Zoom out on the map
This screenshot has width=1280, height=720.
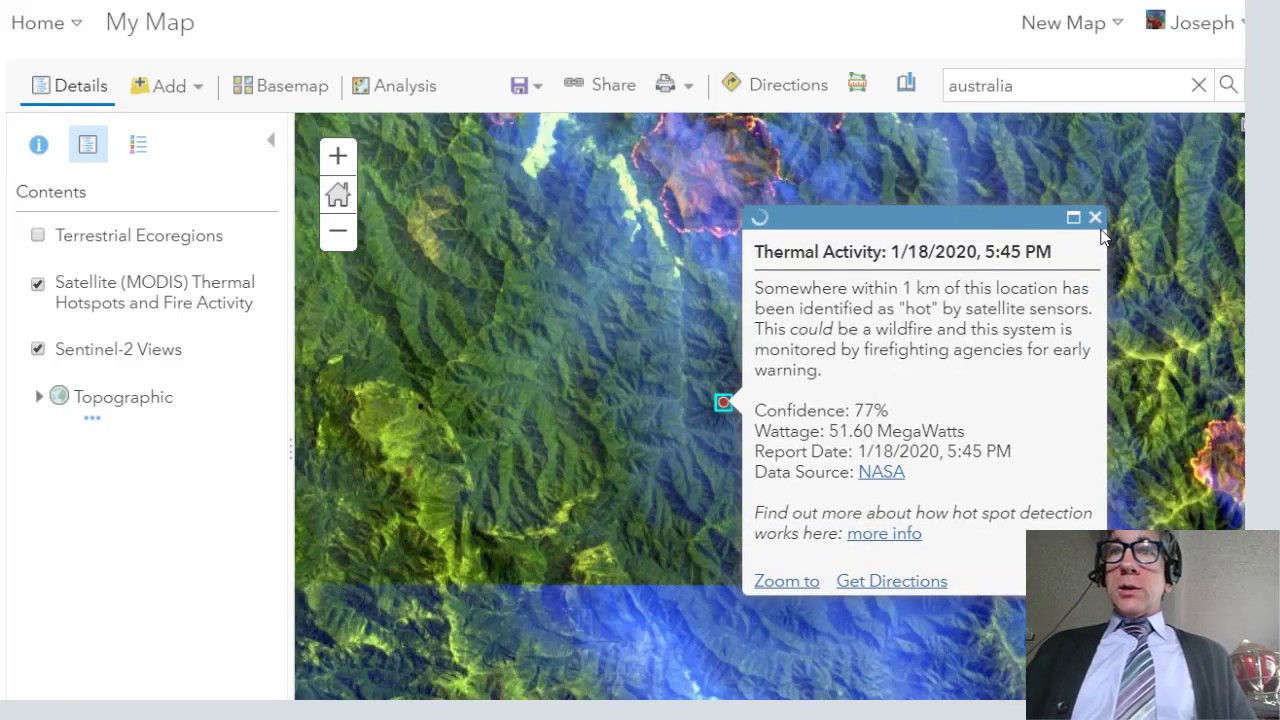(338, 231)
